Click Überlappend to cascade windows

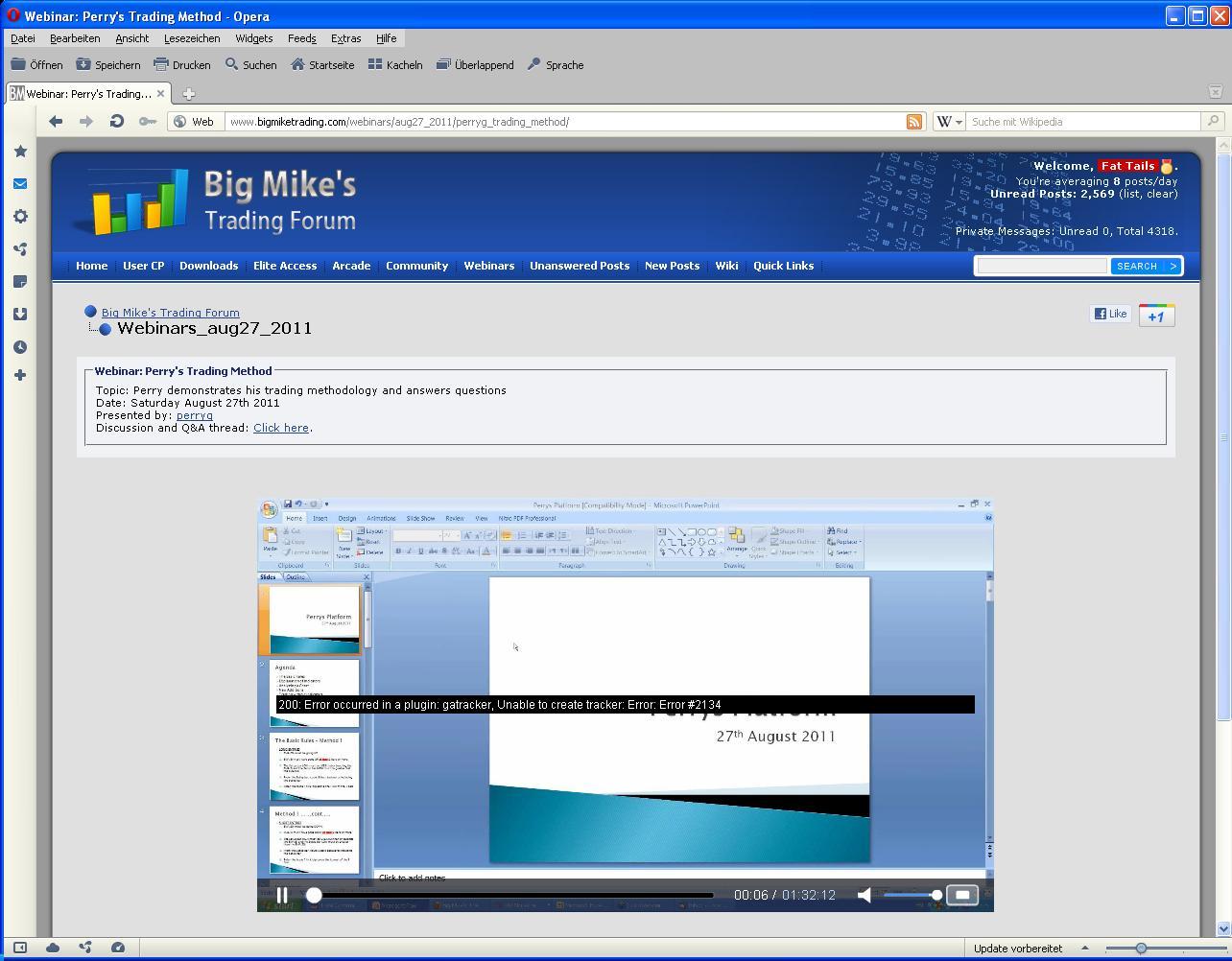tap(475, 65)
